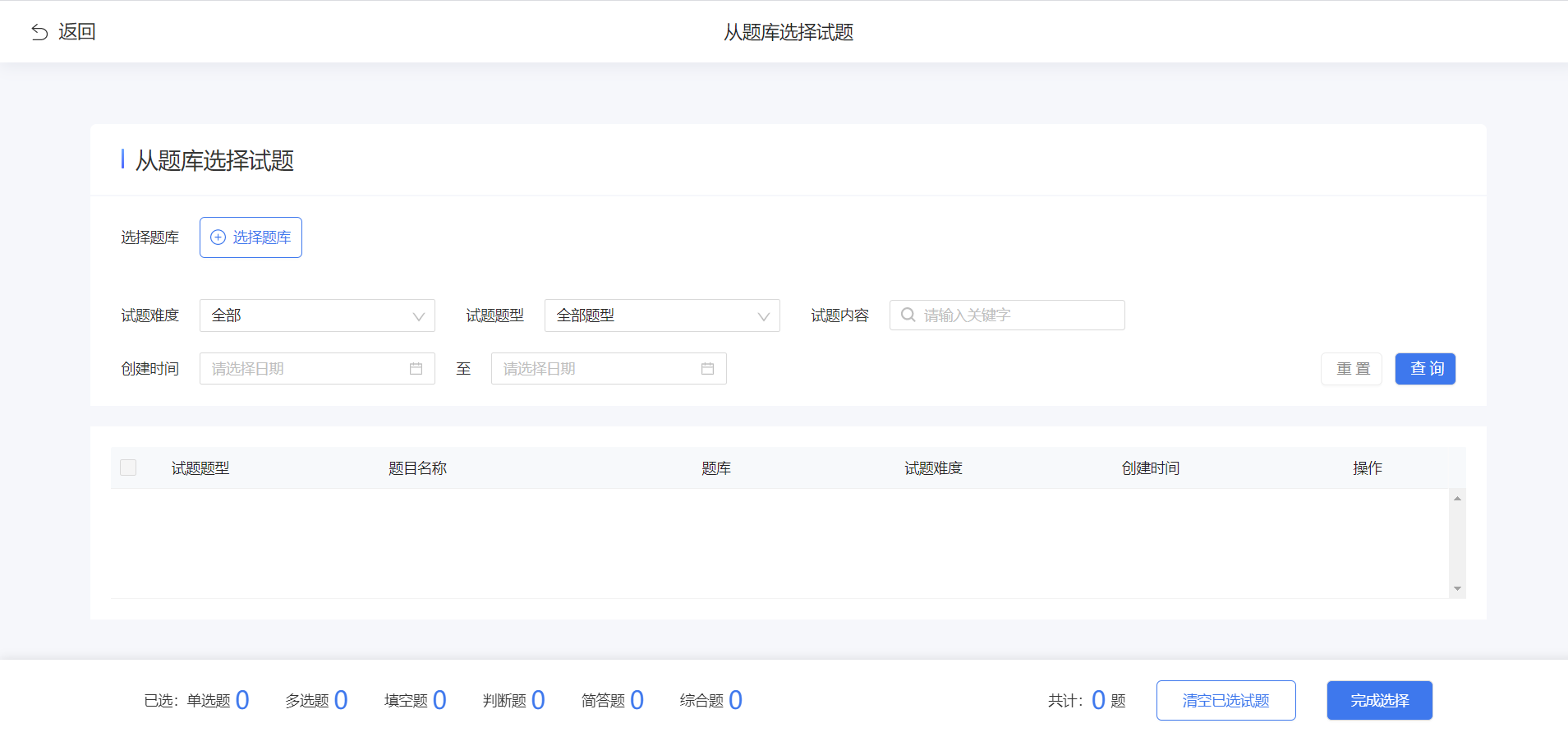Click calendar icon of end date
This screenshot has width=1568, height=737.
tap(707, 369)
